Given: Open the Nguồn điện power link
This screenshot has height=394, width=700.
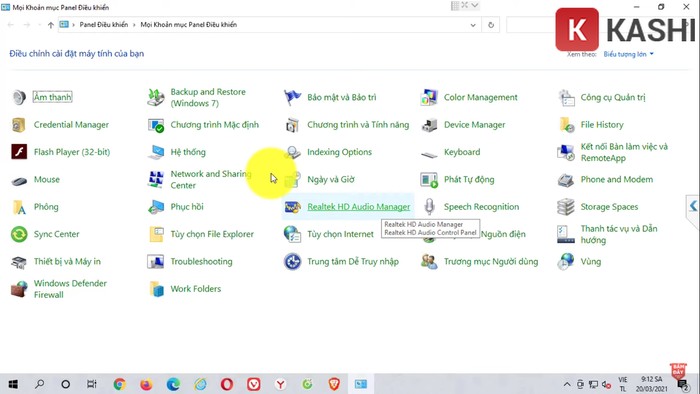Looking at the screenshot, I should tap(503, 234).
